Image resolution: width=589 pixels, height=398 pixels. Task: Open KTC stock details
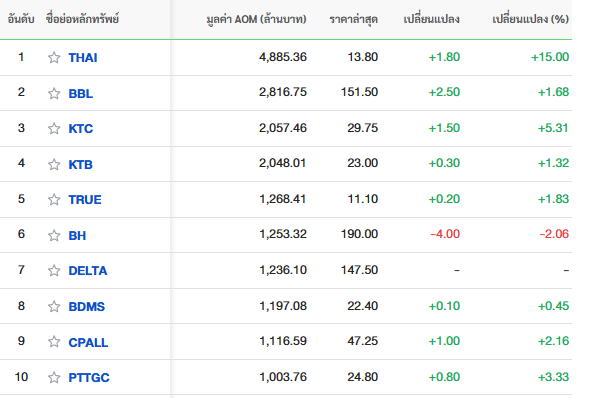(80, 129)
